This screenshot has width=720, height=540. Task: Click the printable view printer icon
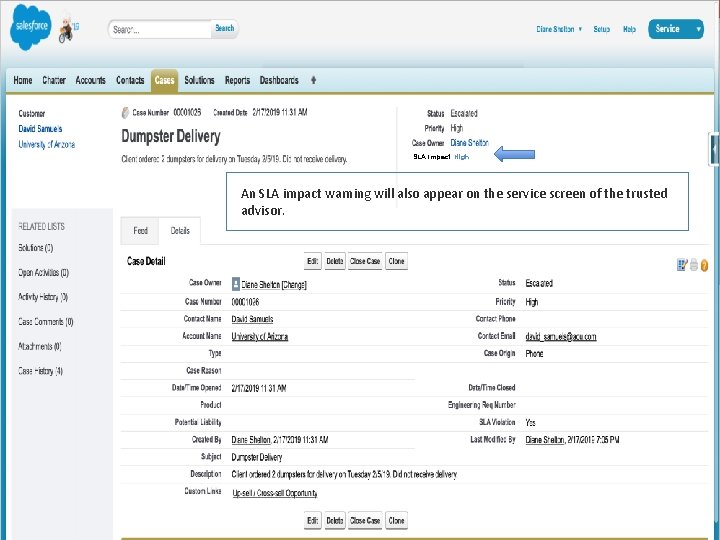pyautogui.click(x=694, y=265)
